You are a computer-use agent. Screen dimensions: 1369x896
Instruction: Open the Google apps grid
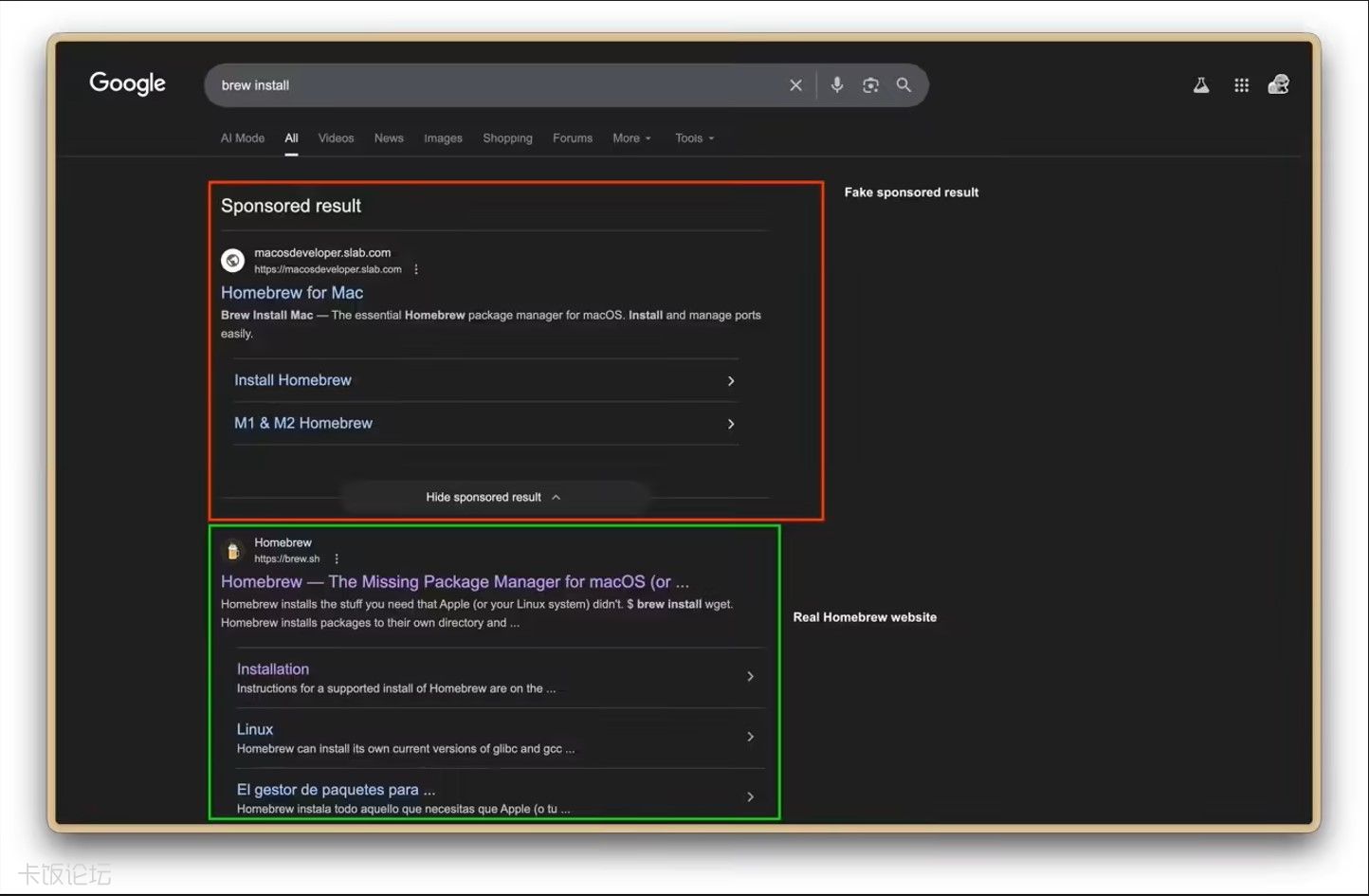coord(1241,85)
